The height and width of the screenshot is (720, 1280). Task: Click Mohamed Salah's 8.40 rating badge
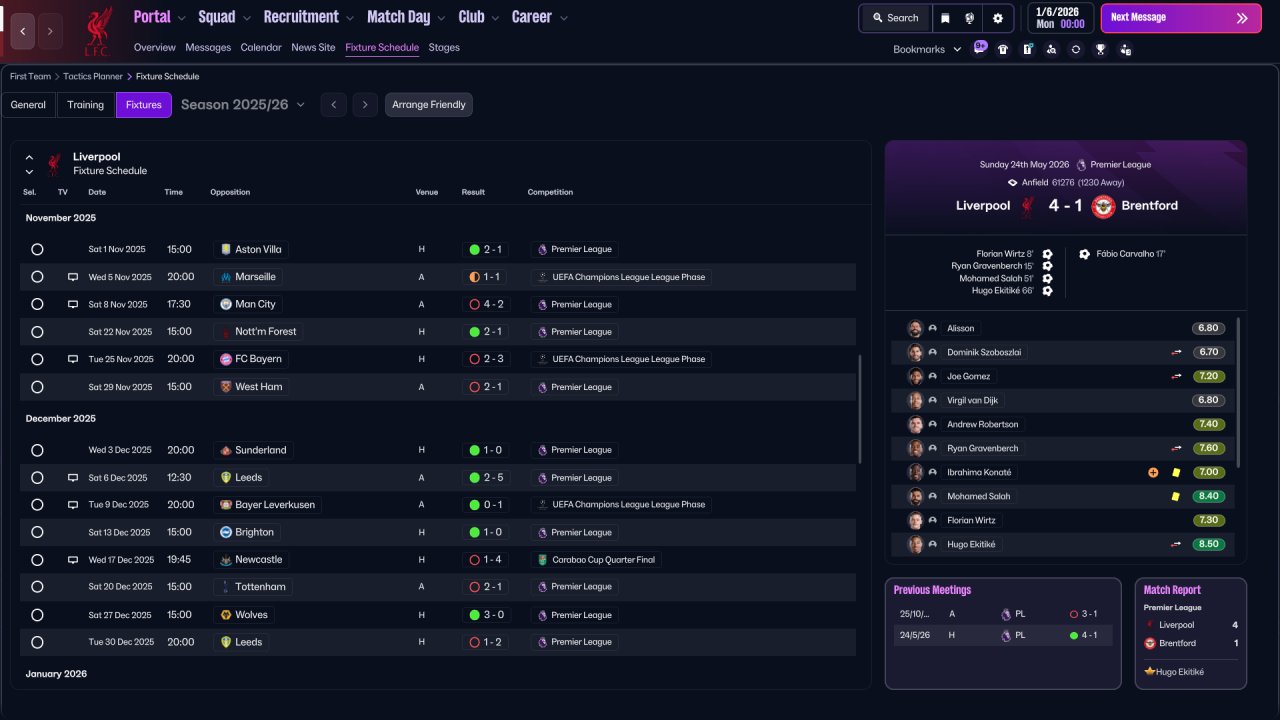tap(1209, 496)
